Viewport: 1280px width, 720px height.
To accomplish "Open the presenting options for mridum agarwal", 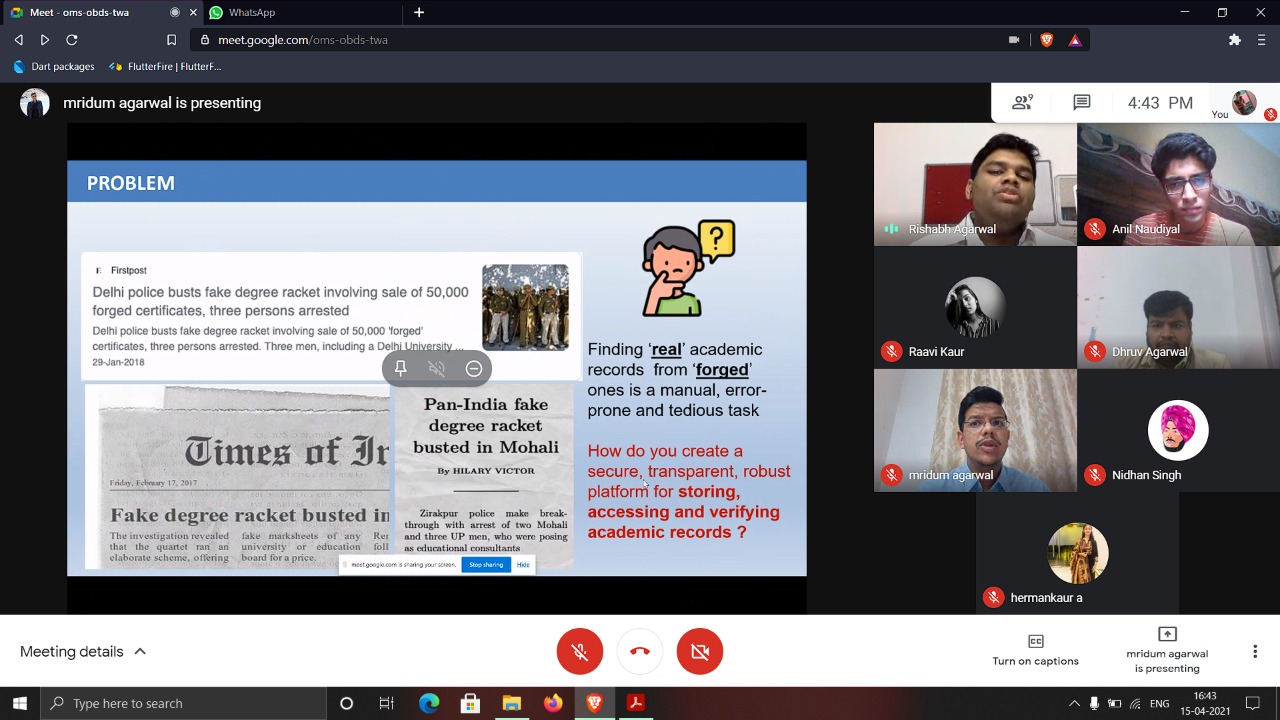I will coord(1167,650).
